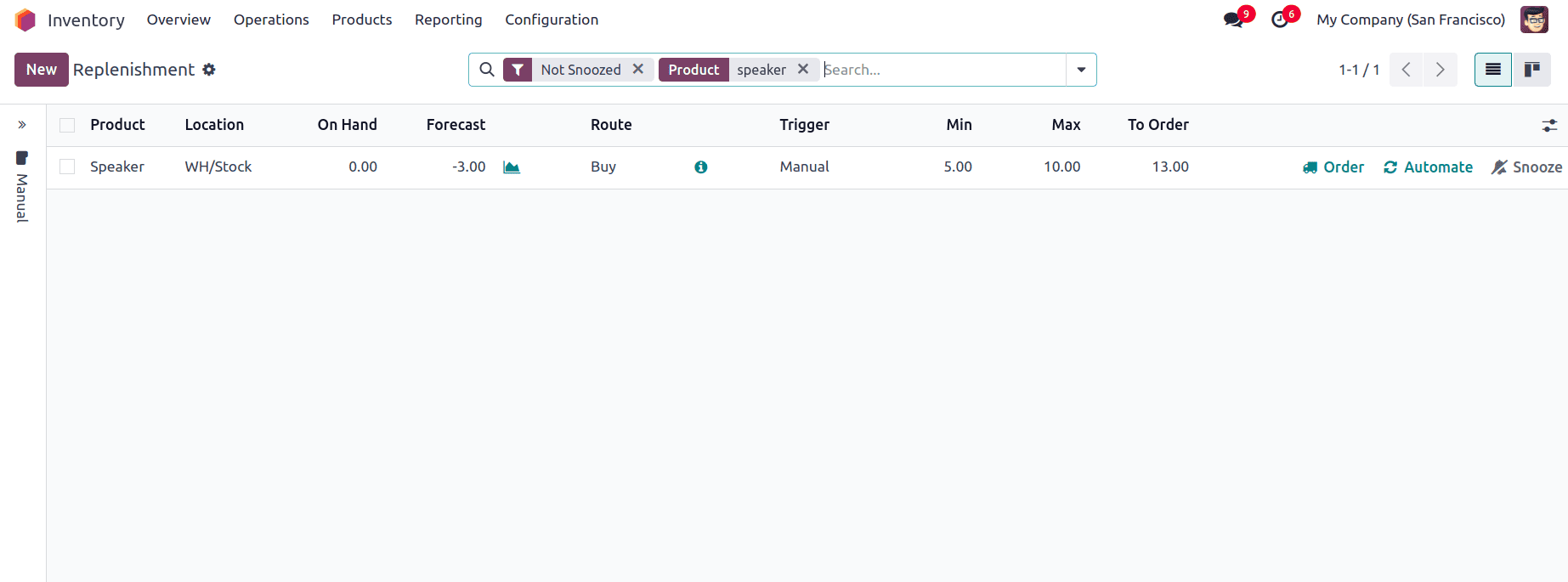Switch to list view
The image size is (1568, 582).
click(1493, 70)
